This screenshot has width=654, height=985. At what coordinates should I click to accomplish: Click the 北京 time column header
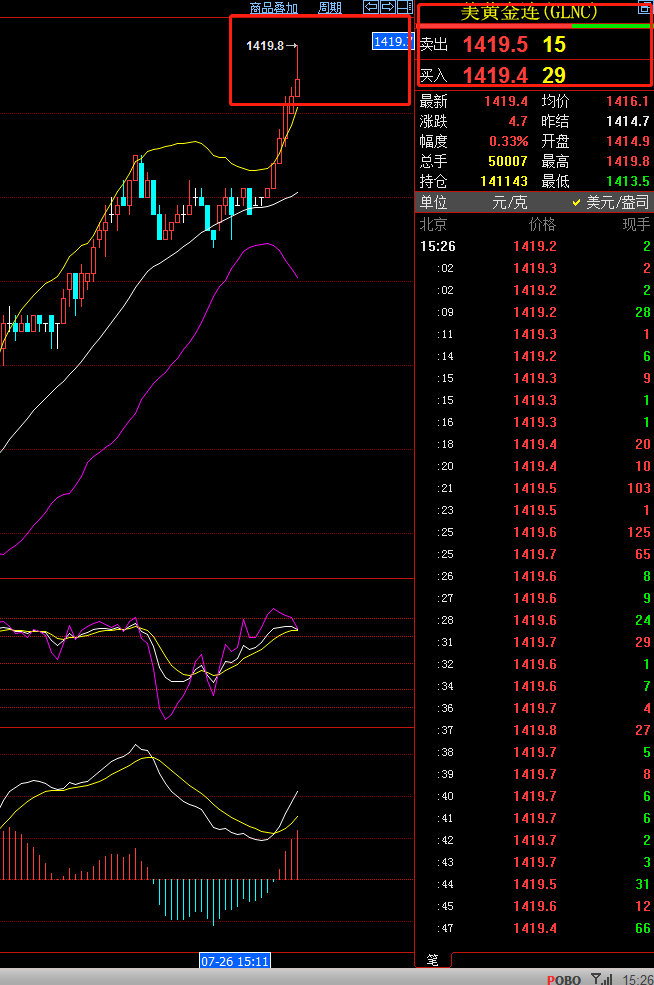click(433, 224)
